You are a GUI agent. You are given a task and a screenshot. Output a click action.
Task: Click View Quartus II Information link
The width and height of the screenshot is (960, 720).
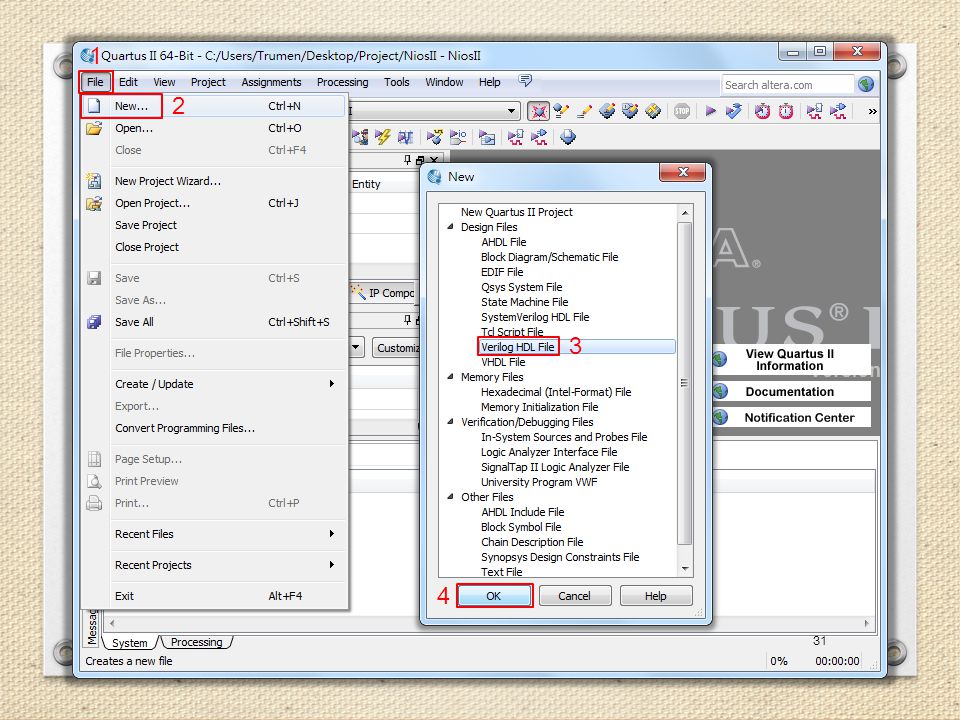(x=789, y=359)
